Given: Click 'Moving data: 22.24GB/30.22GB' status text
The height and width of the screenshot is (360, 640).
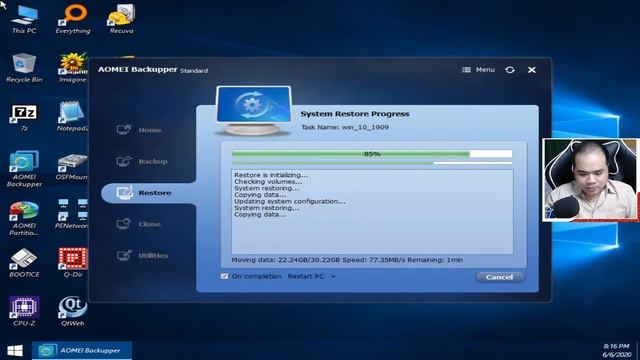Looking at the screenshot, I should (285, 260).
